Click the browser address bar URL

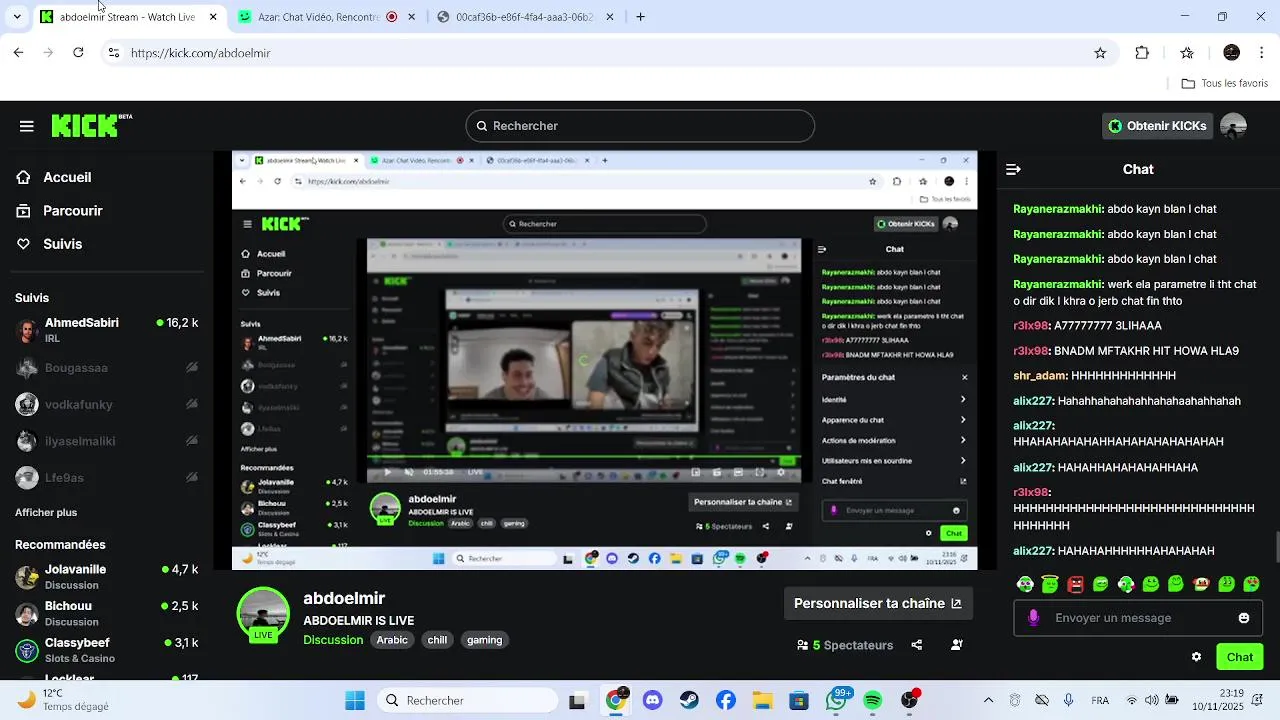[201, 53]
